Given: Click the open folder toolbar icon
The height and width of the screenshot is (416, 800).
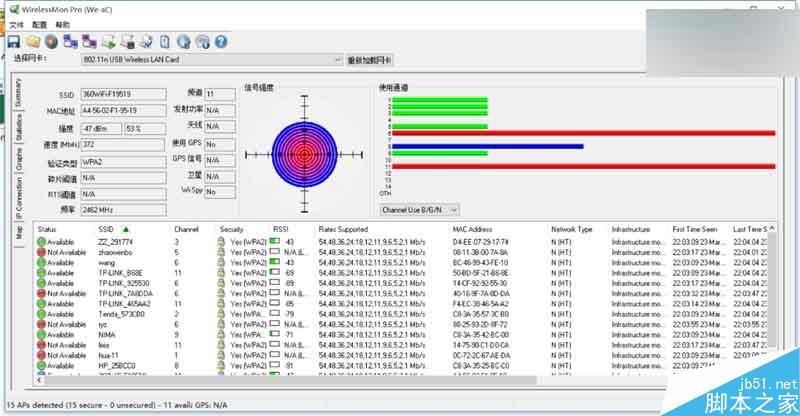Looking at the screenshot, I should (x=33, y=41).
